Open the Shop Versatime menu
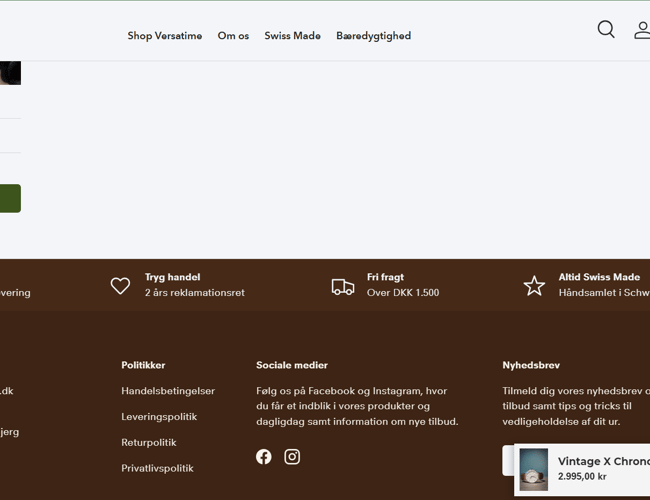The height and width of the screenshot is (500, 650). 165,36
